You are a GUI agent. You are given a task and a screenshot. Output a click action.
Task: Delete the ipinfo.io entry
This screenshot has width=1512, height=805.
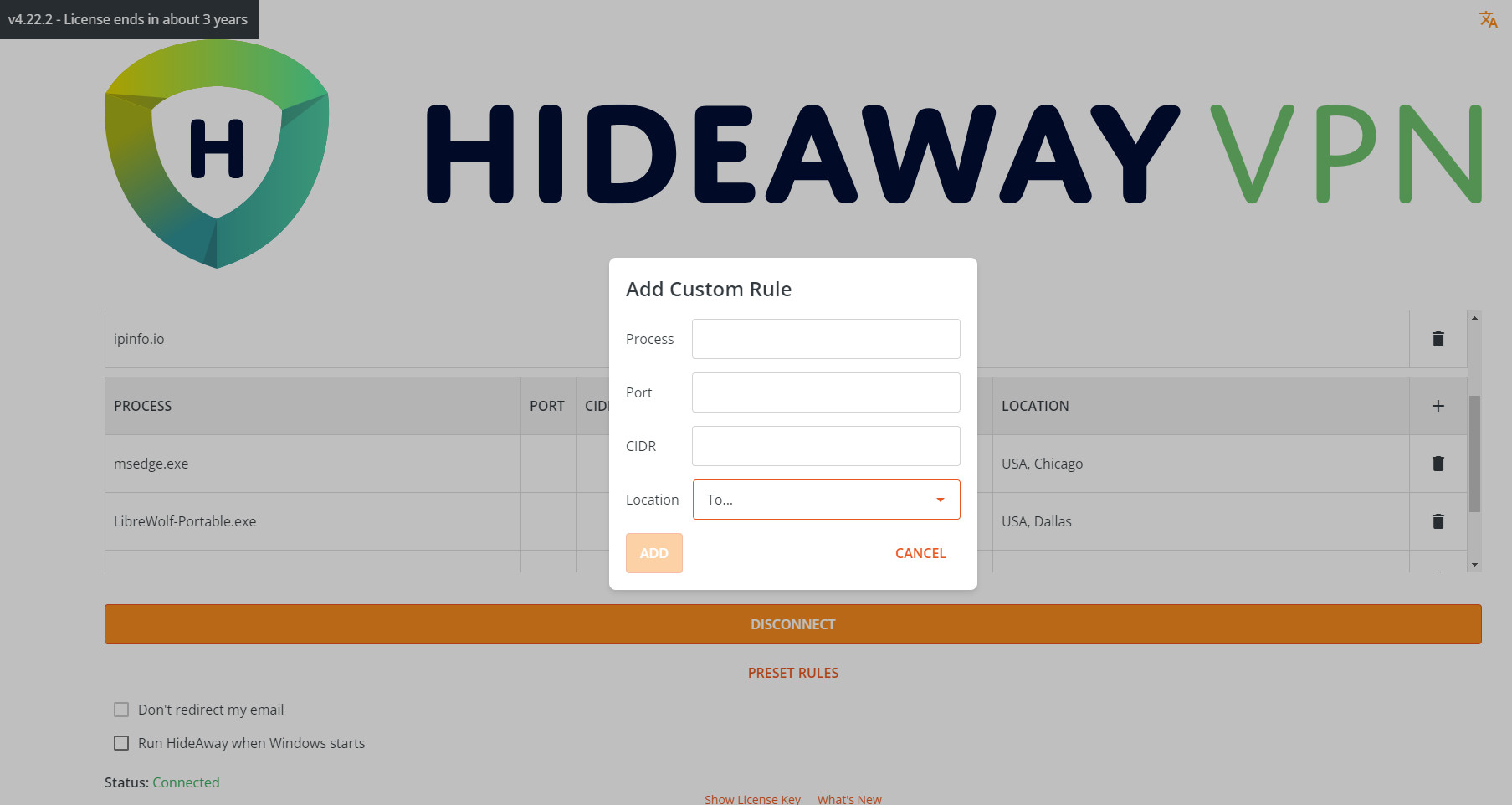click(x=1438, y=339)
